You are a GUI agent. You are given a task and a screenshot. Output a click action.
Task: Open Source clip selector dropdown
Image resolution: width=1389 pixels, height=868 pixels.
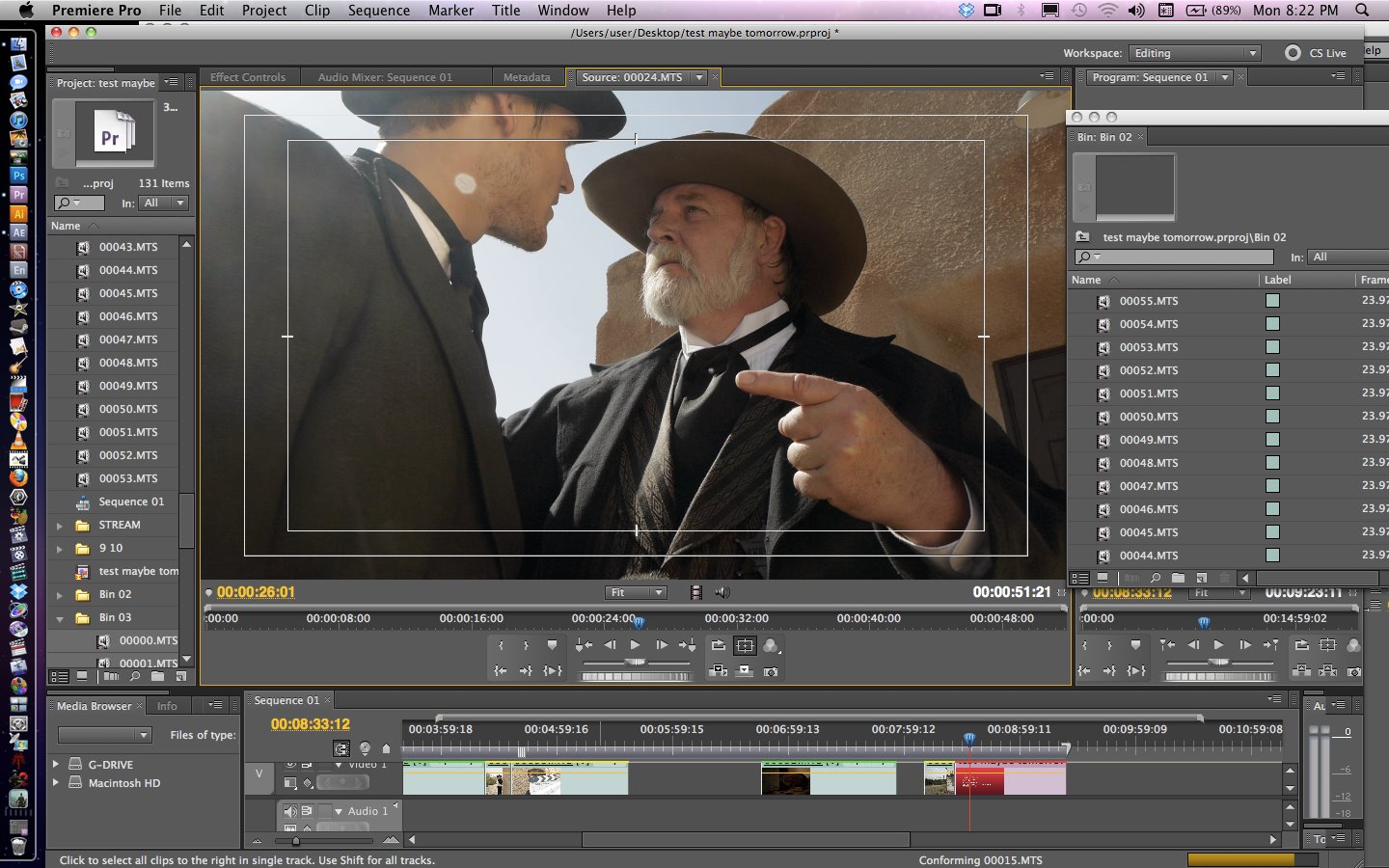point(699,77)
